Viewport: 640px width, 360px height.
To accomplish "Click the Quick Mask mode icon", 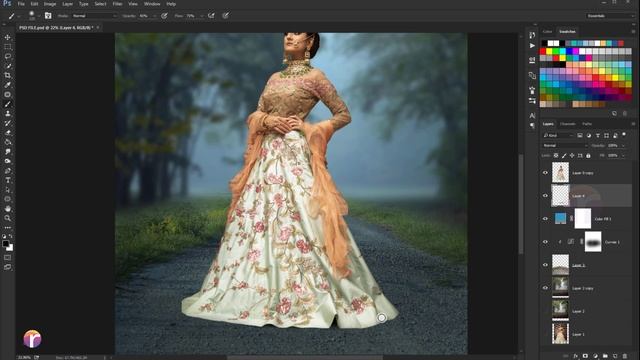I will 7,258.
